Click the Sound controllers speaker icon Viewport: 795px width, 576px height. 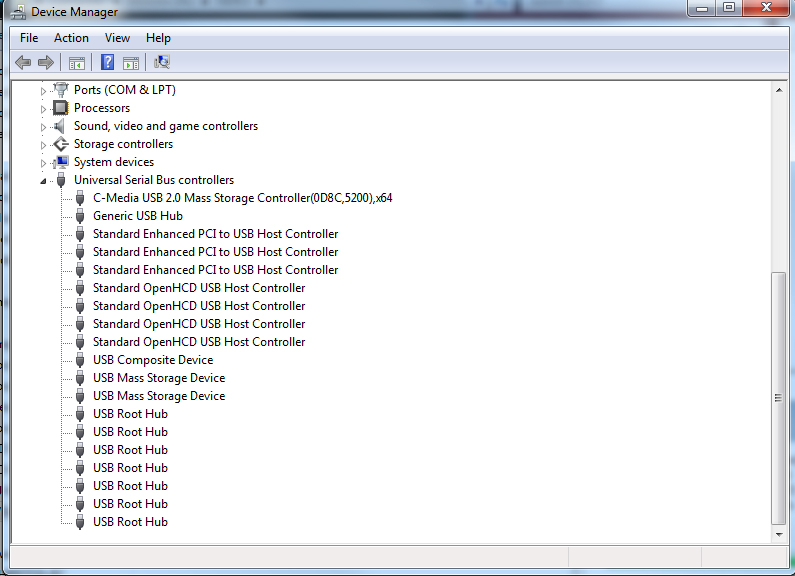click(60, 126)
